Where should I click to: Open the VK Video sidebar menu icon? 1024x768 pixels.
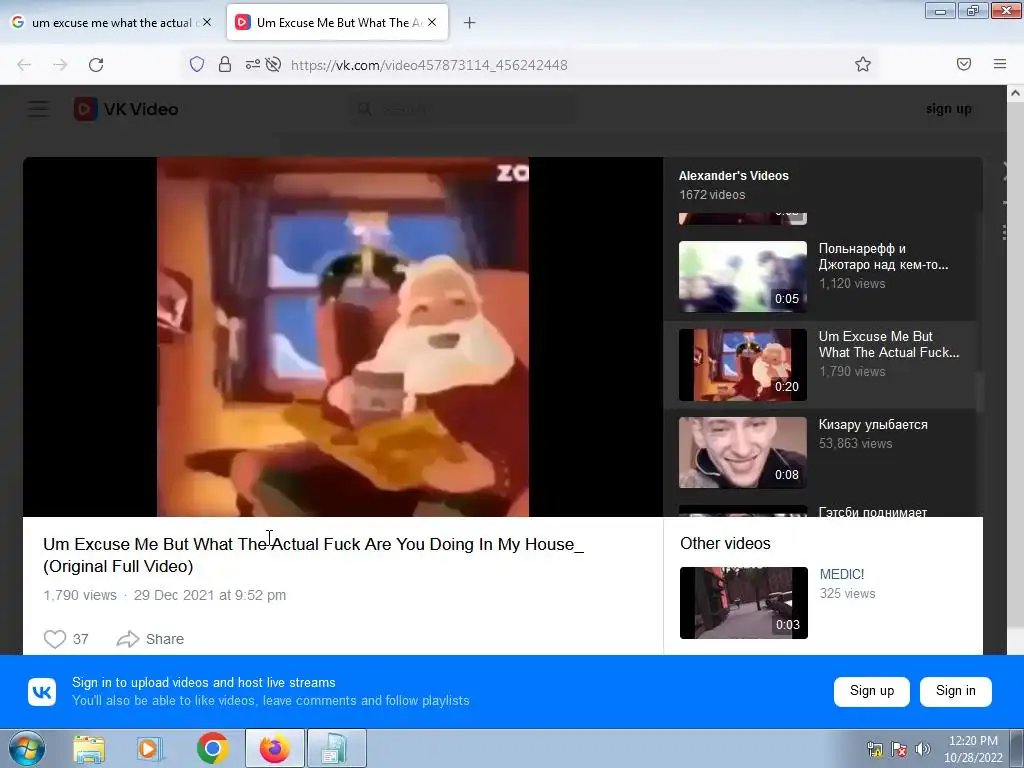click(x=38, y=109)
